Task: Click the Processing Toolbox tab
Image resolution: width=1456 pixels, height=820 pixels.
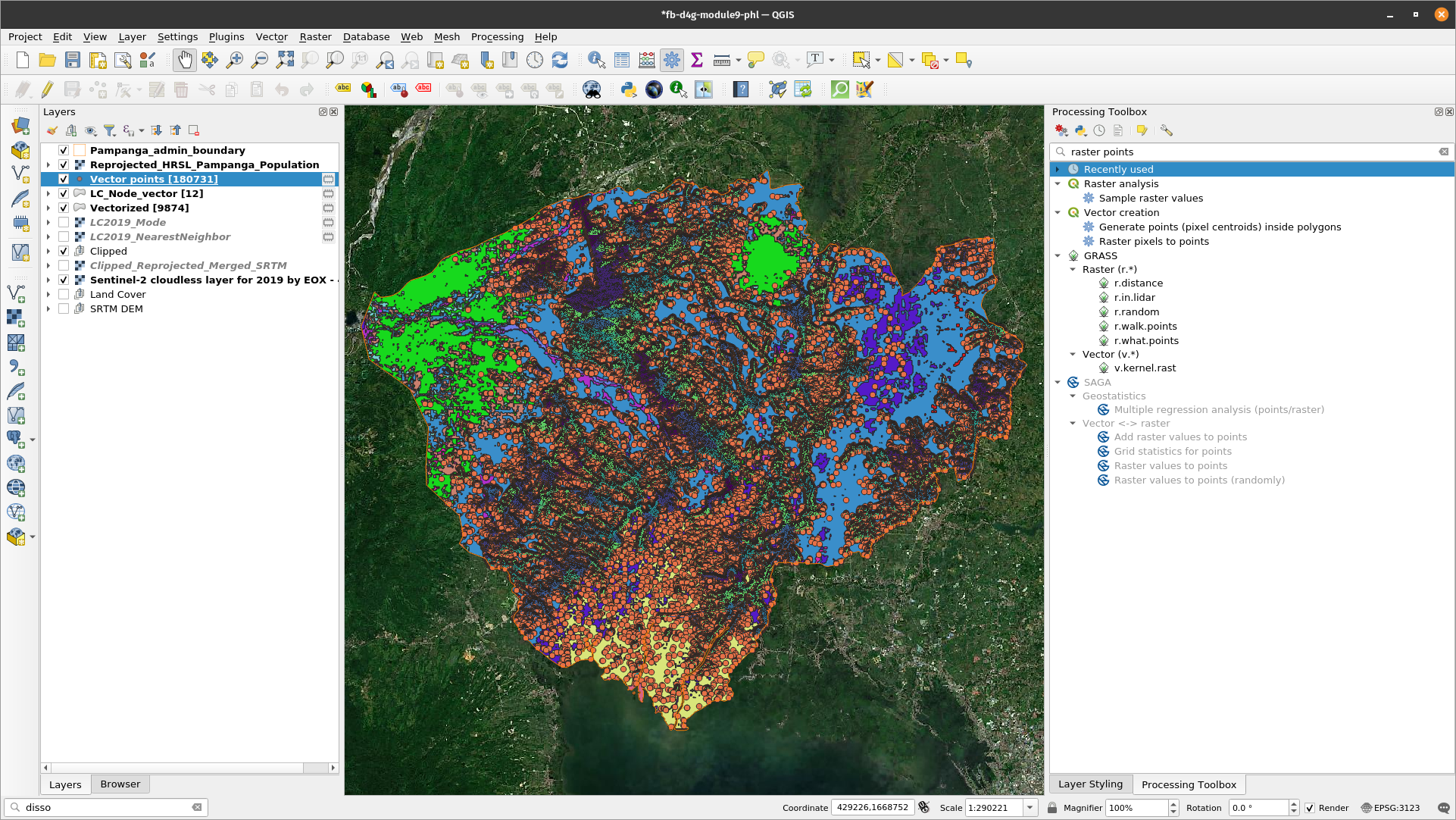Action: [1189, 784]
